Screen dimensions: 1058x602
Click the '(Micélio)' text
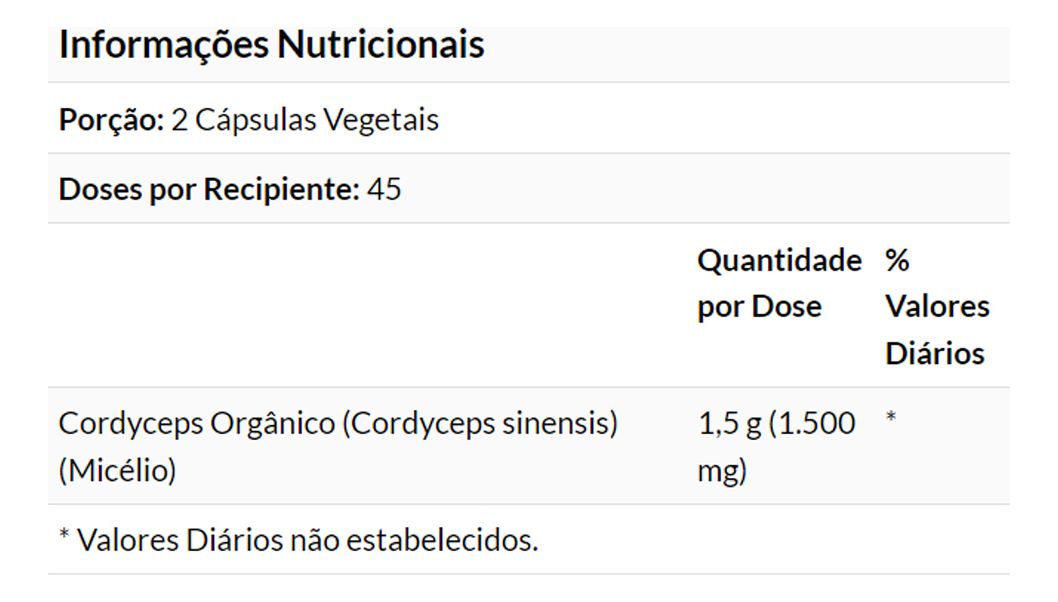(117, 470)
